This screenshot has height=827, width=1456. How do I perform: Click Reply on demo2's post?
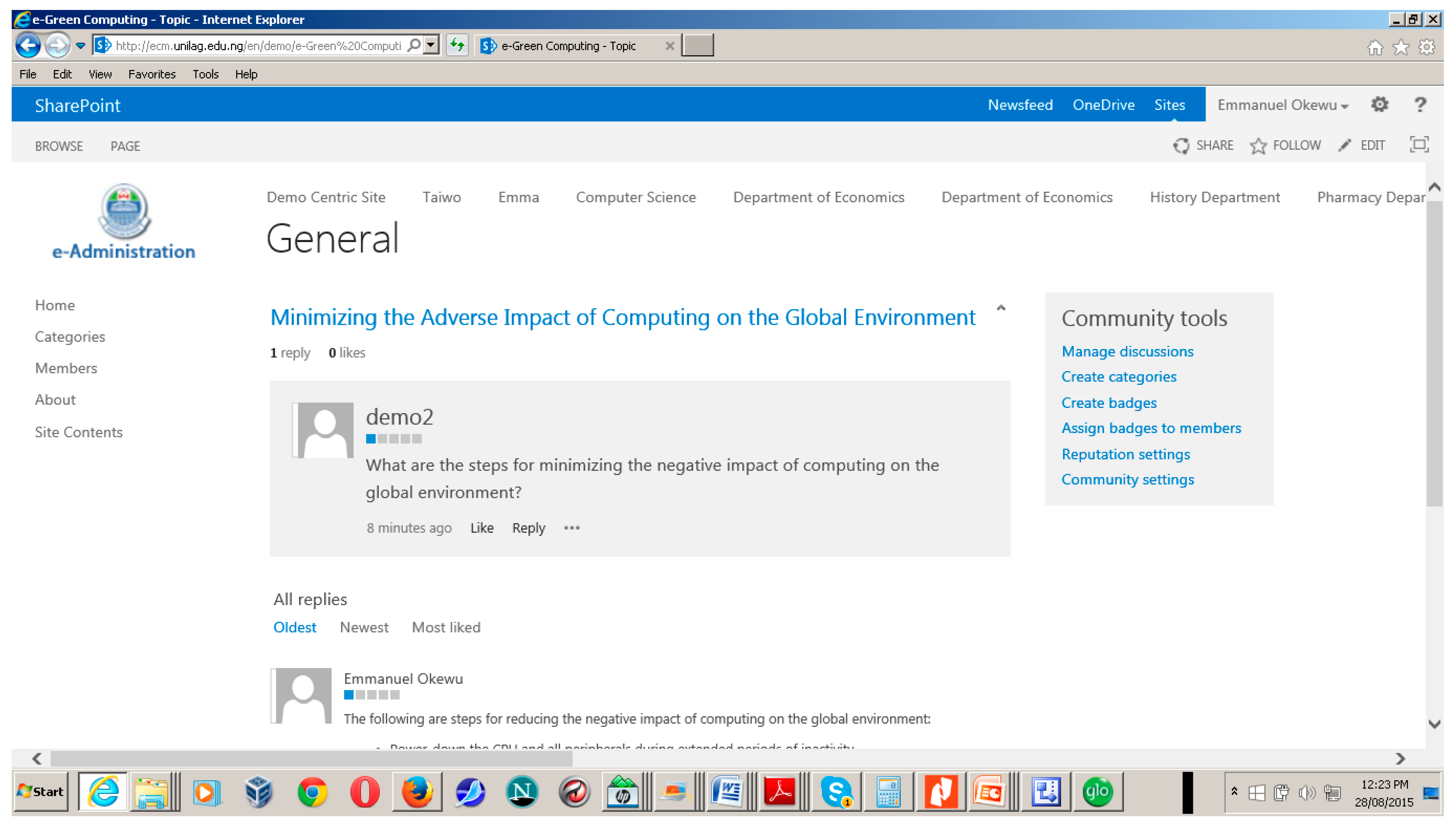pos(528,528)
